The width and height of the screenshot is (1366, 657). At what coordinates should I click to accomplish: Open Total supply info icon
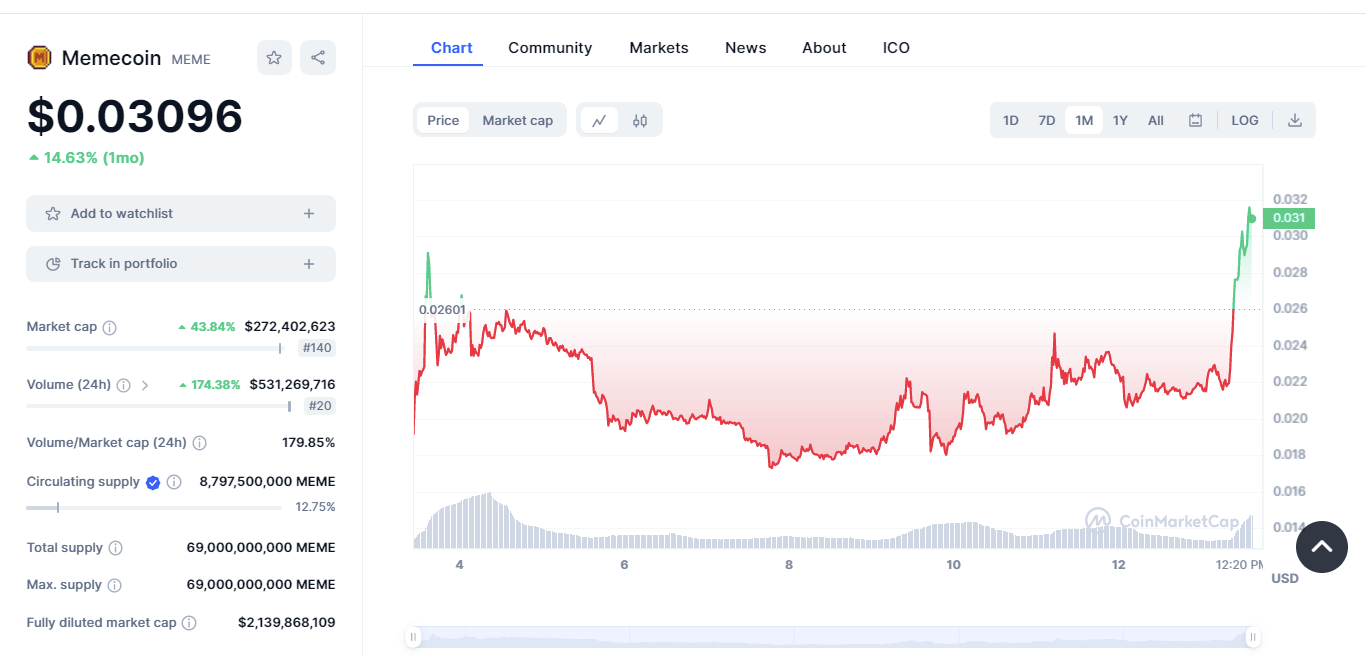coord(115,548)
